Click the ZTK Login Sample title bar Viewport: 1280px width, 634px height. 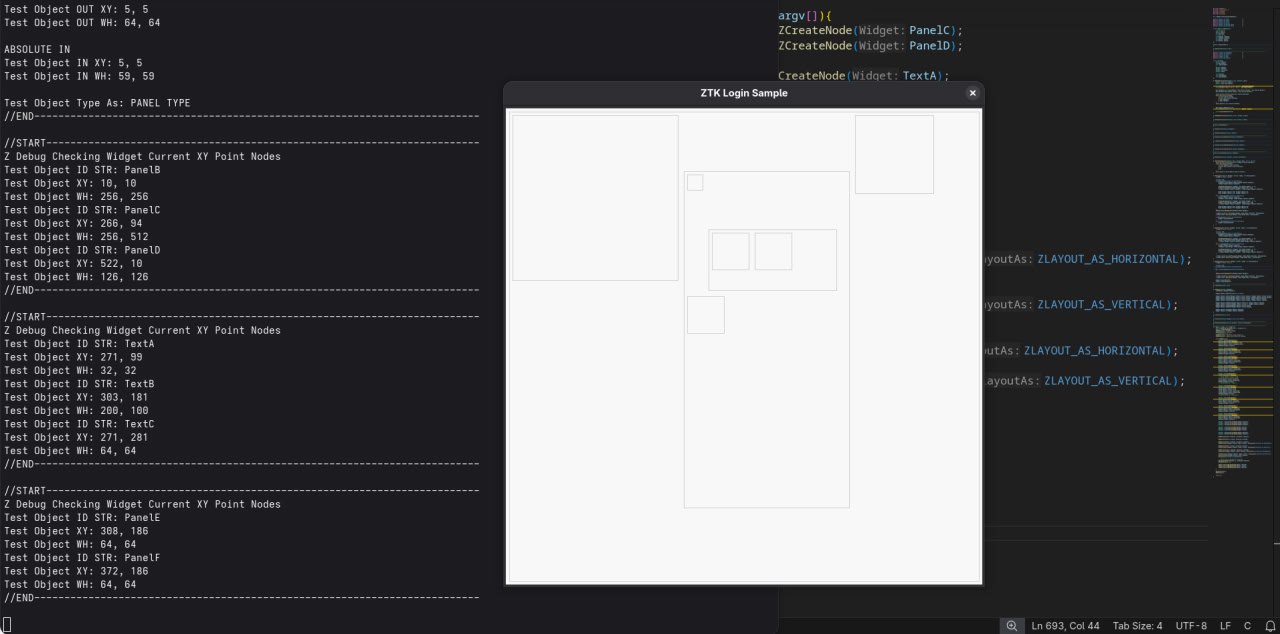click(743, 93)
